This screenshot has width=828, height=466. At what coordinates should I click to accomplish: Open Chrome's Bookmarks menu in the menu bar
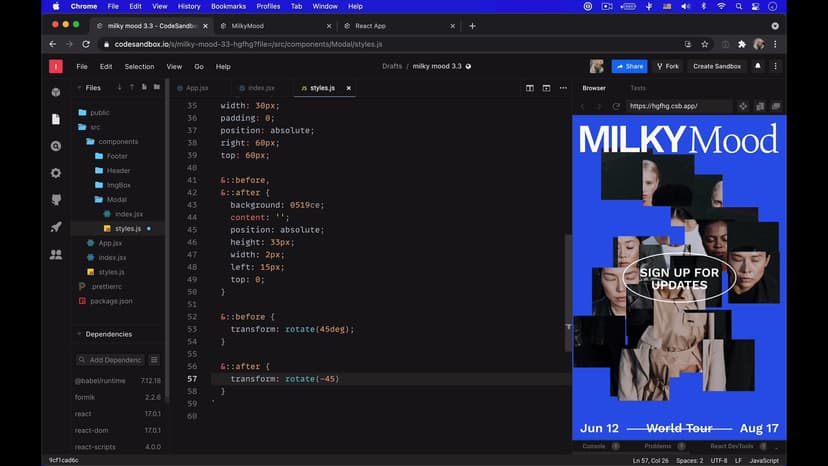pos(228,6)
